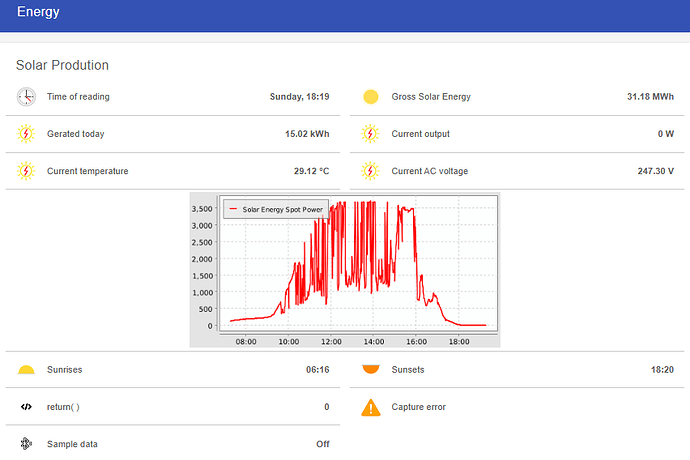This screenshot has width=690, height=460.
Task: Click the icon beside Sample data
Action: pyautogui.click(x=26, y=444)
